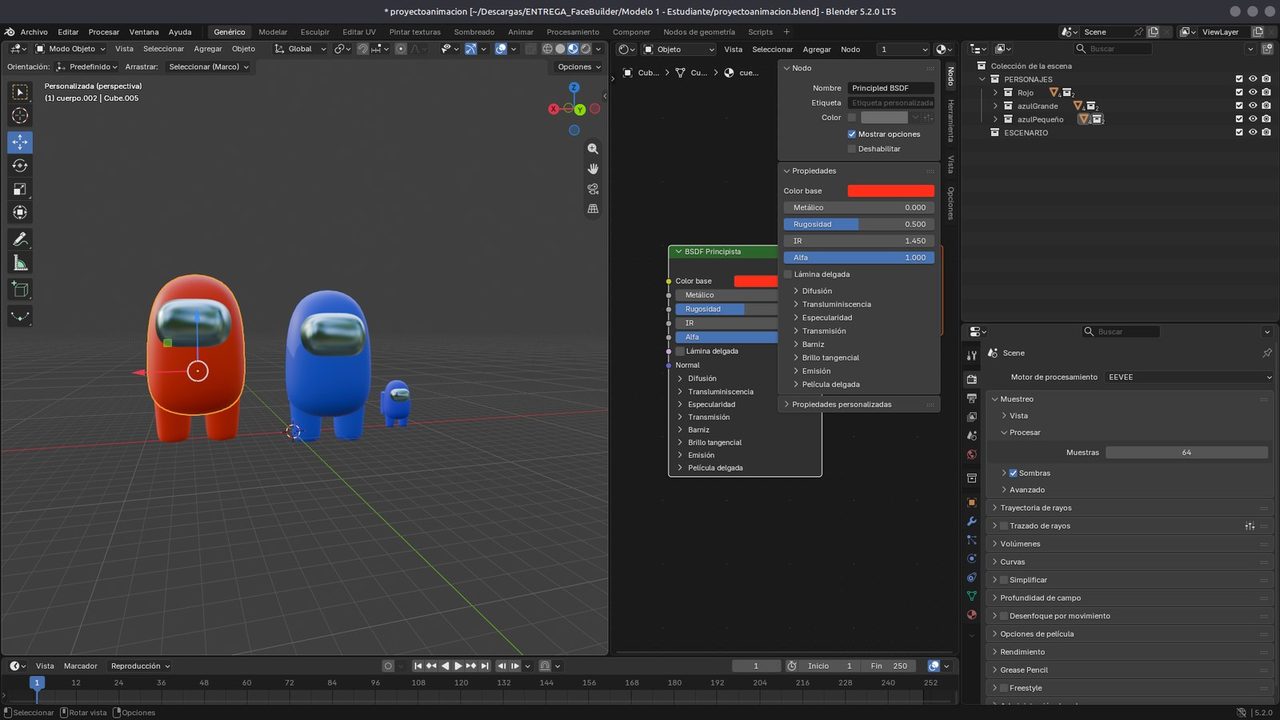Expand Difusión section in the Propiedades panel
Viewport: 1280px width, 720px height.
tap(815, 291)
